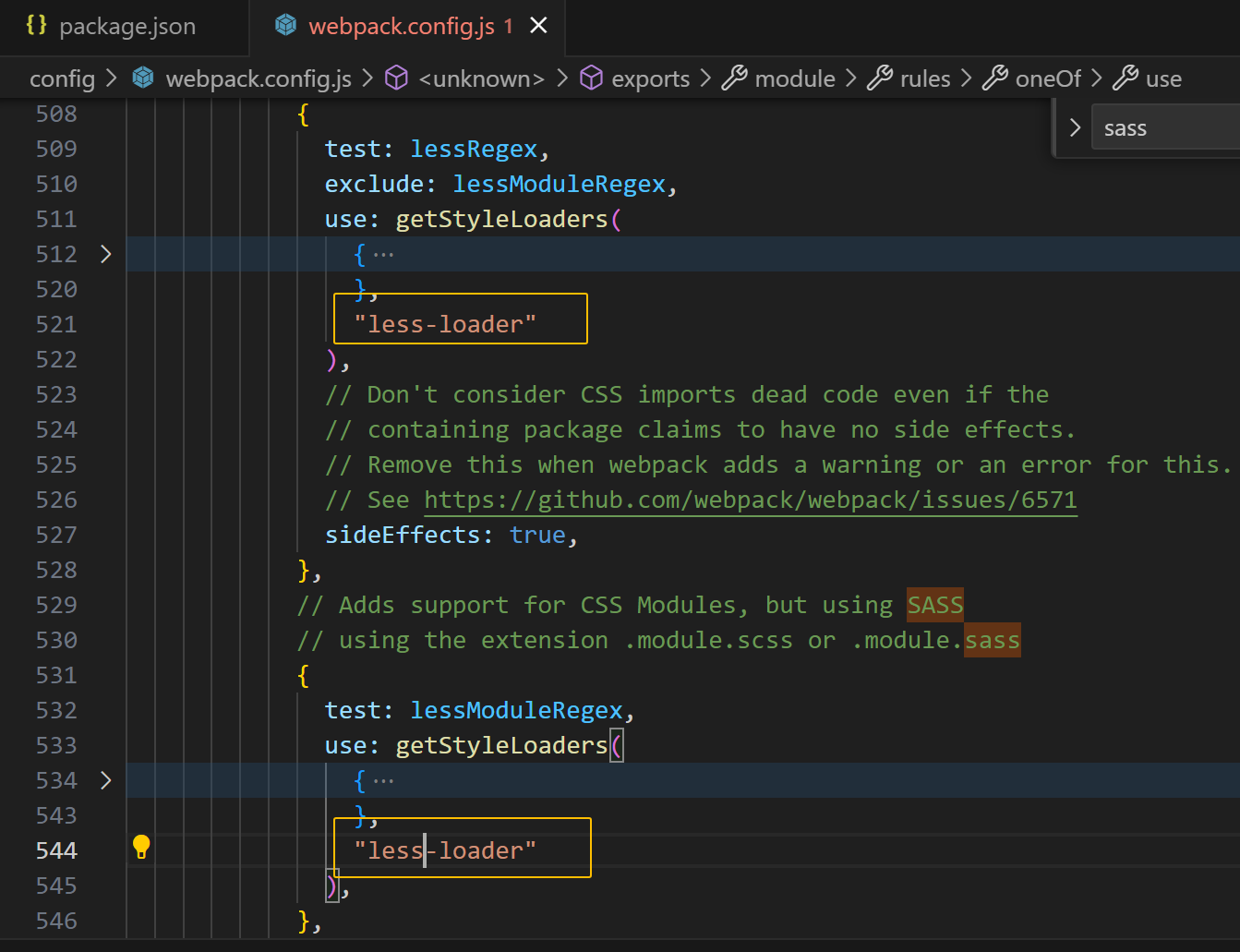This screenshot has width=1240, height=952.
Task: Click the opening brace on line 531
Action: (x=303, y=675)
